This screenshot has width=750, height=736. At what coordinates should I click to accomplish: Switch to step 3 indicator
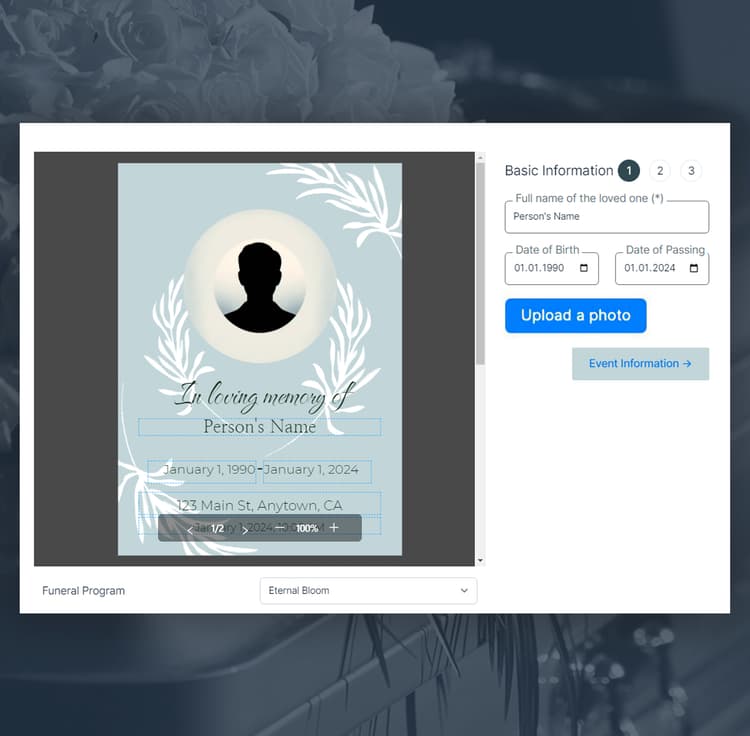691,171
